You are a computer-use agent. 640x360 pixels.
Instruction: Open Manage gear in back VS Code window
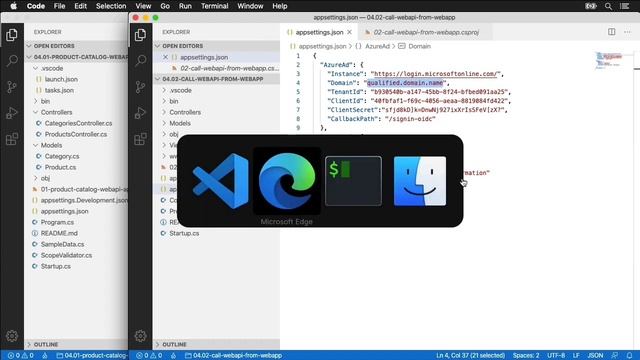pyautogui.click(x=12, y=336)
